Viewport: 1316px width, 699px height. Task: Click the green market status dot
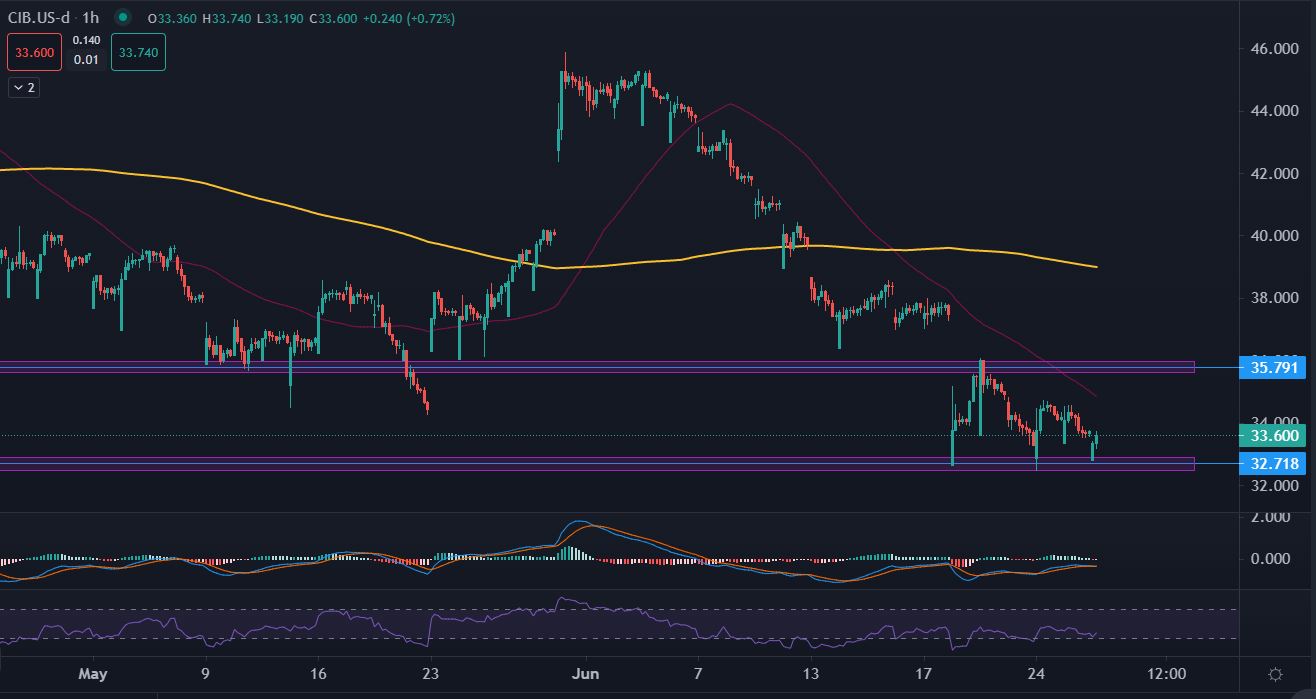click(x=122, y=18)
